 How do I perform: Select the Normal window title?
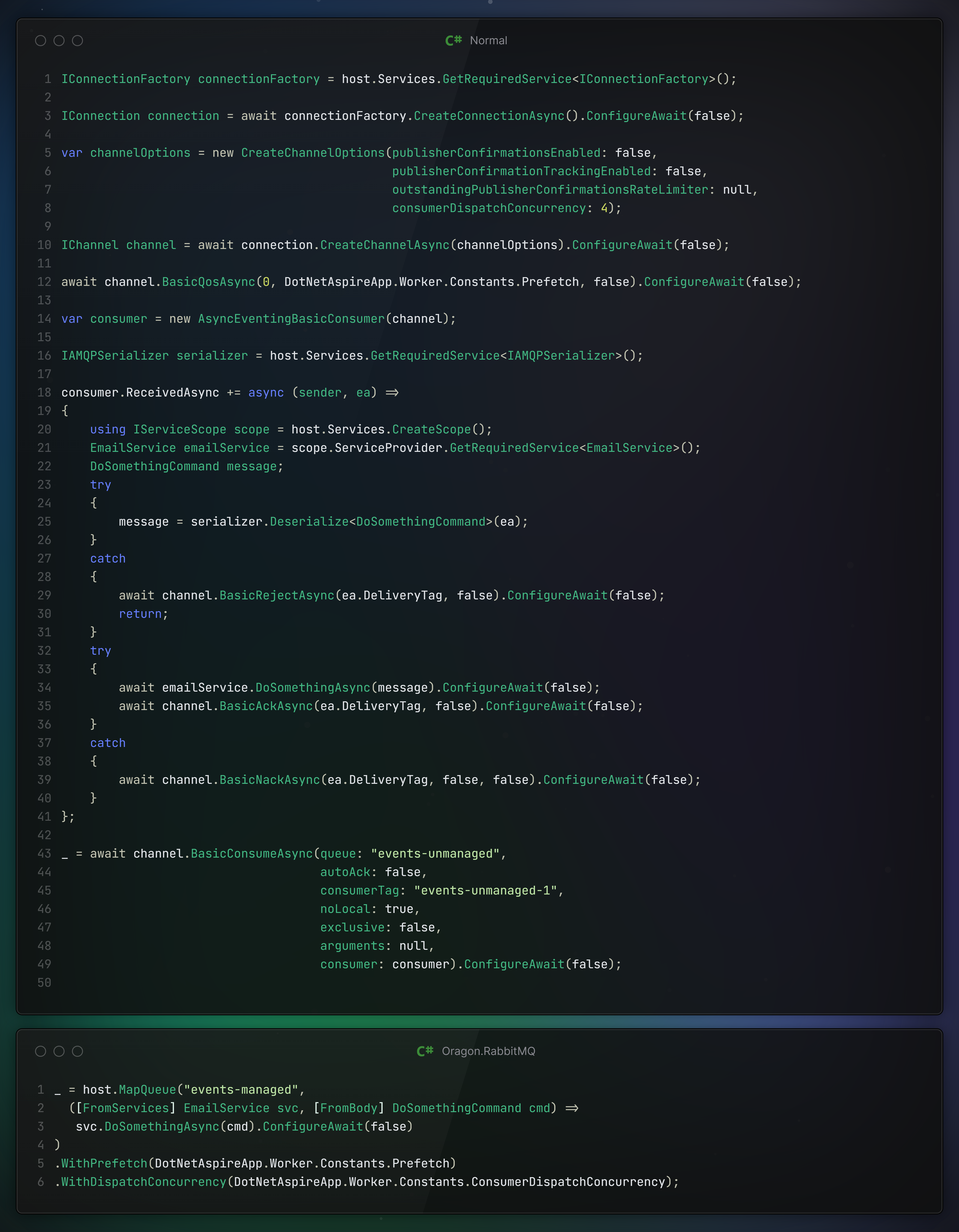coord(488,41)
